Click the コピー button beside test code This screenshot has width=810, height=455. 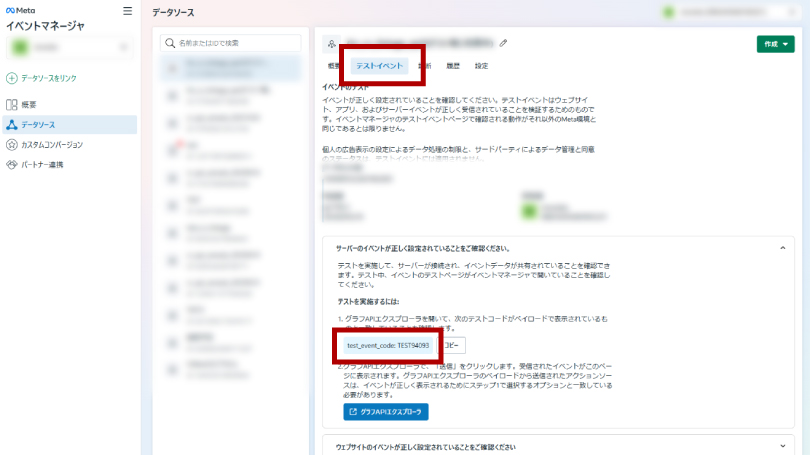453,345
